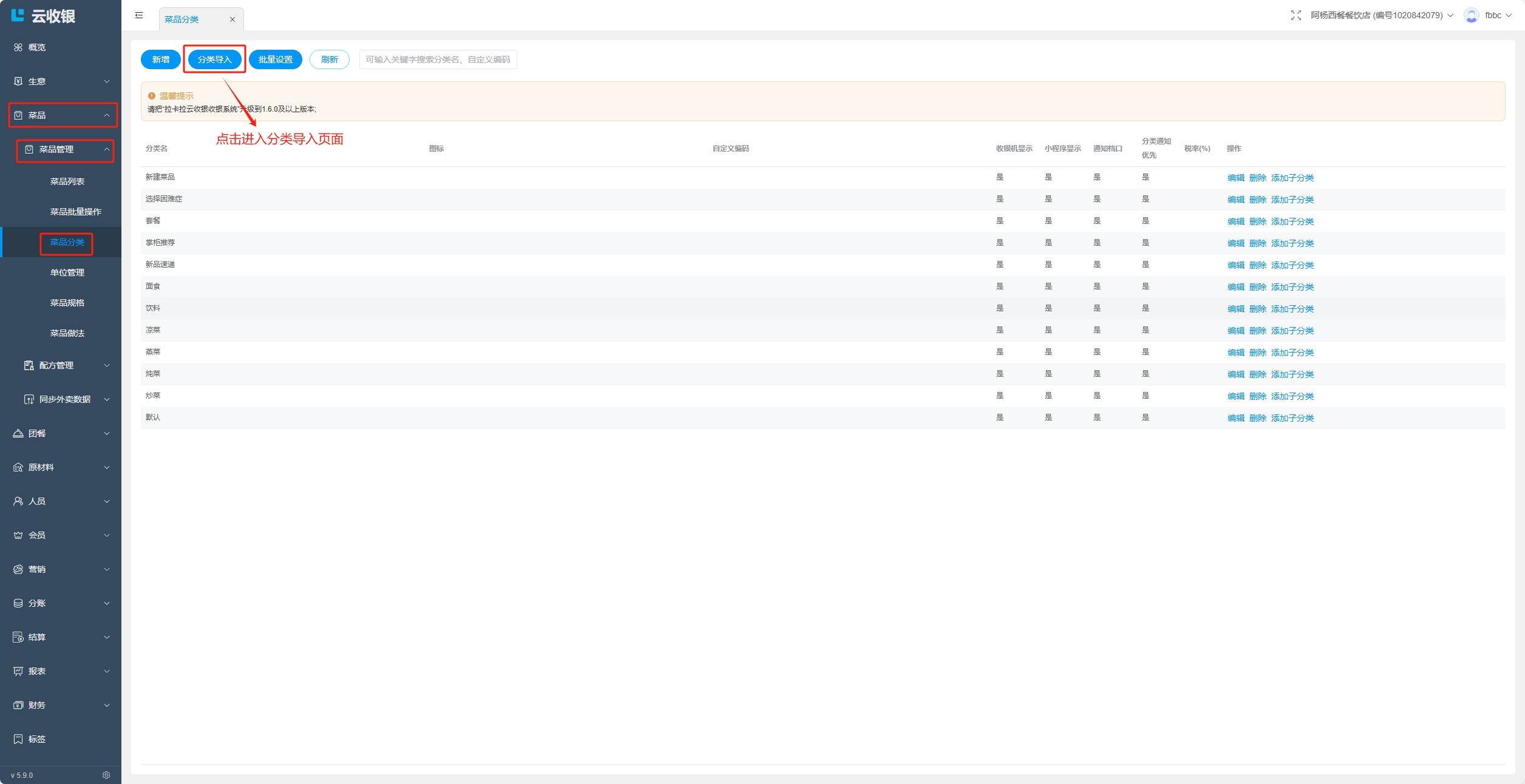1525x784 pixels.
Task: Click the 批量设置 button
Action: [275, 59]
